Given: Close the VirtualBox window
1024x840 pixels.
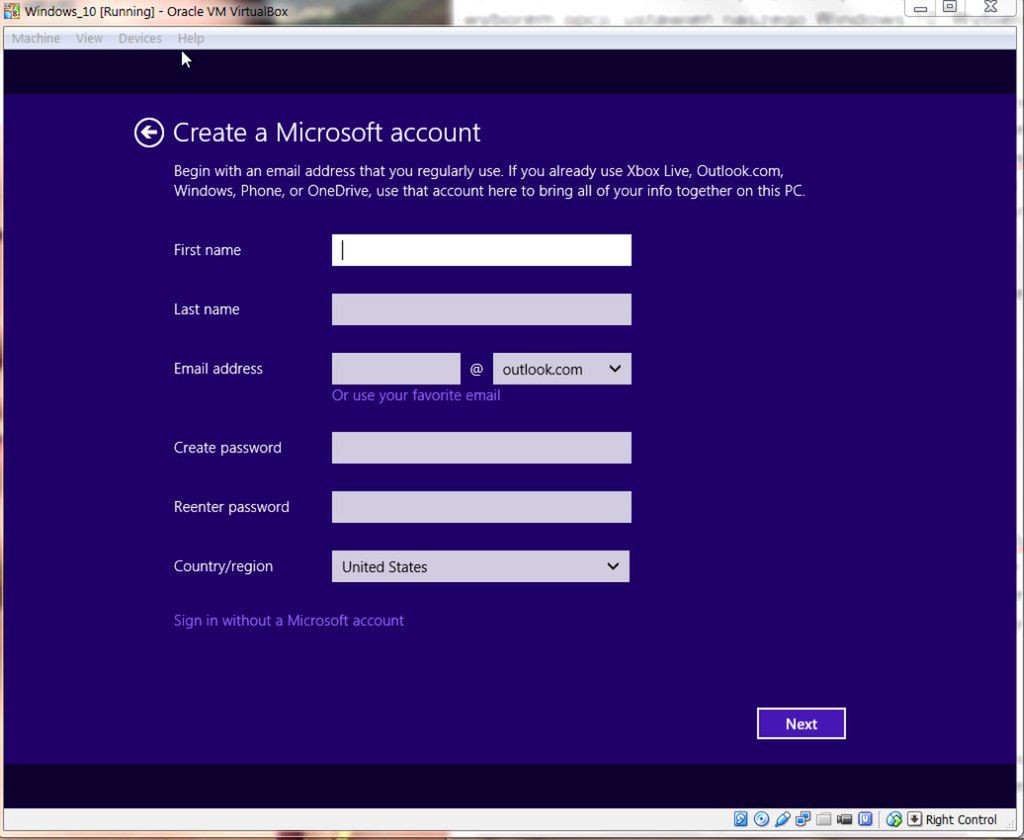Looking at the screenshot, I should [x=991, y=7].
